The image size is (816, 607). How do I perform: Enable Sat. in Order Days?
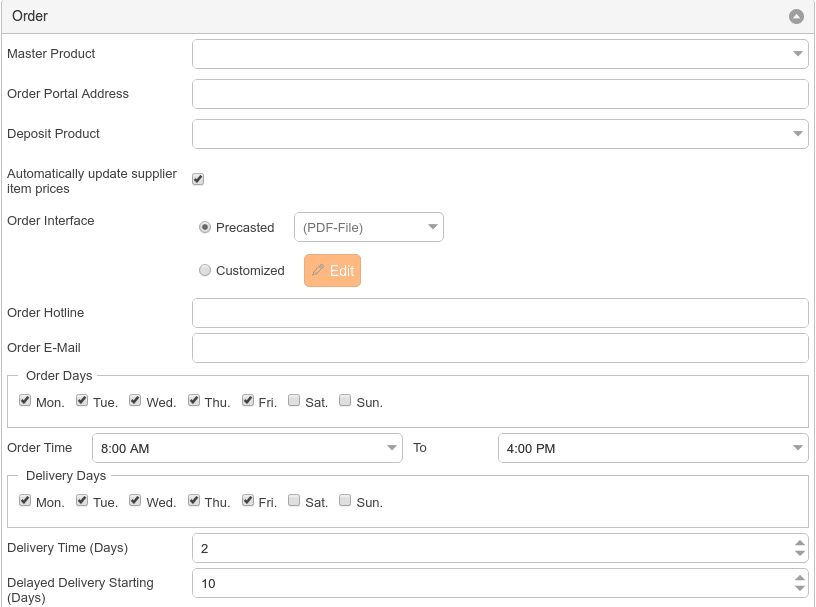(x=294, y=400)
